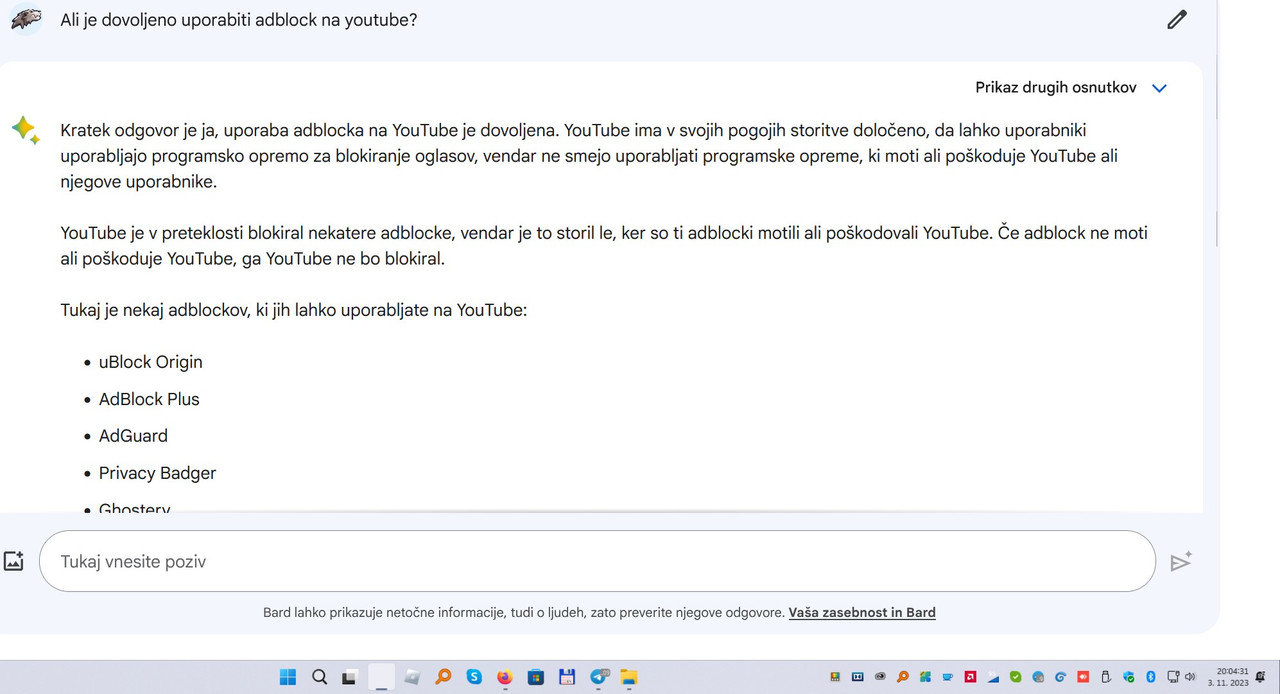The image size is (1280, 694).
Task: Click the active blank app button on taskbar
Action: 381,677
